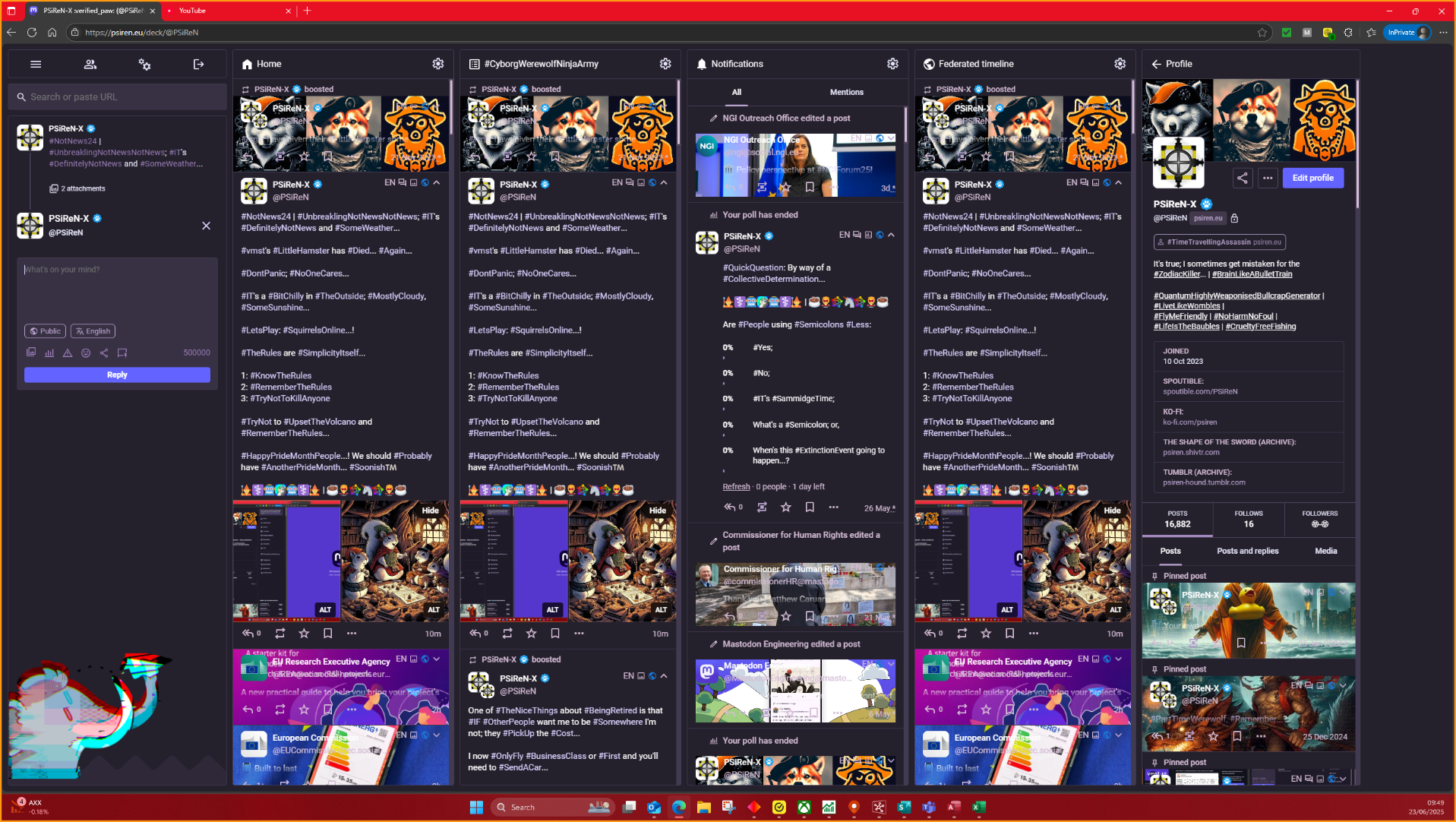Click the logout icon in sidebar

click(199, 65)
